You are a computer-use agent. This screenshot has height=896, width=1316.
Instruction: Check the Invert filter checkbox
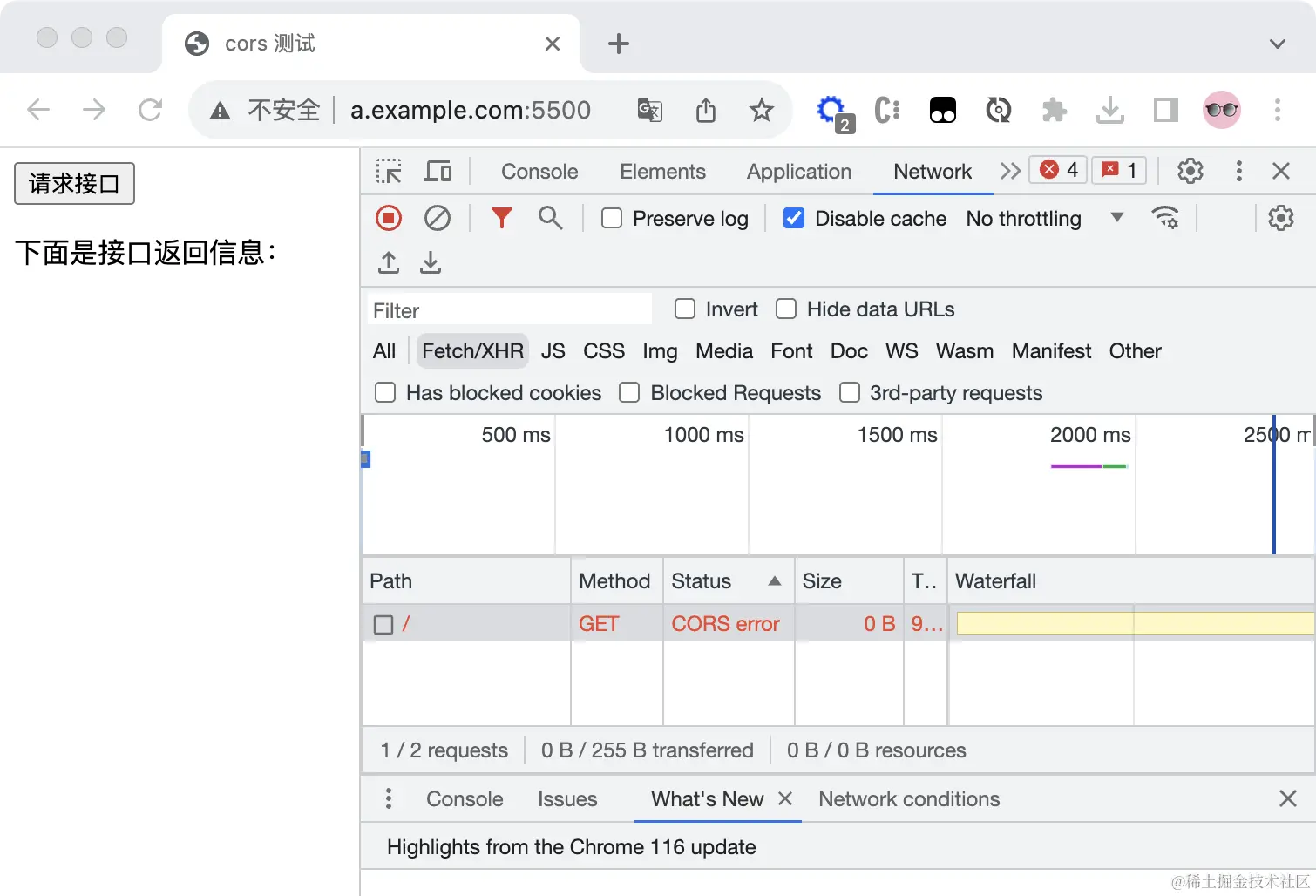click(685, 309)
